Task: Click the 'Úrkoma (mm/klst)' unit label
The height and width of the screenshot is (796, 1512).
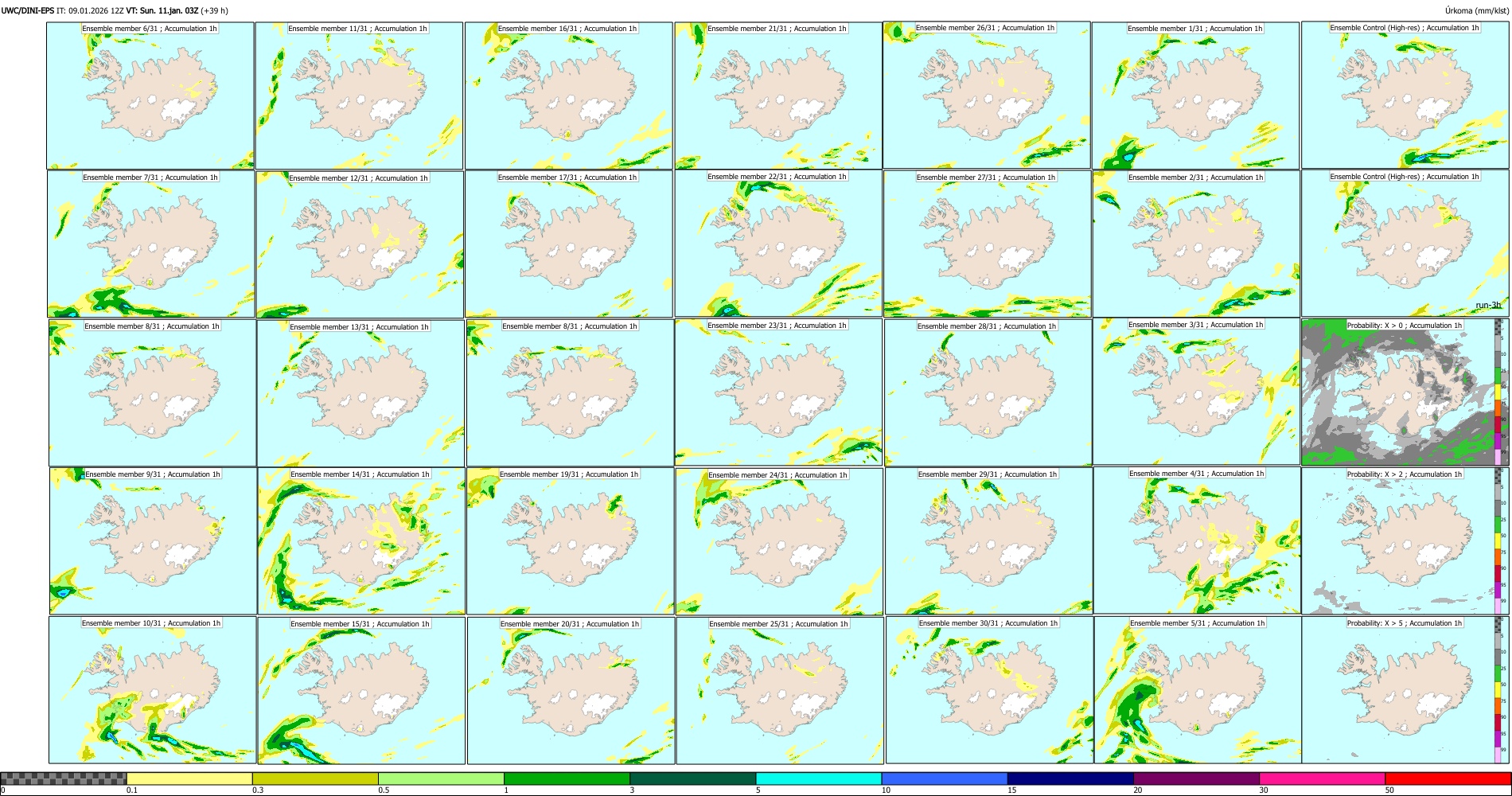Action: coord(1476,10)
